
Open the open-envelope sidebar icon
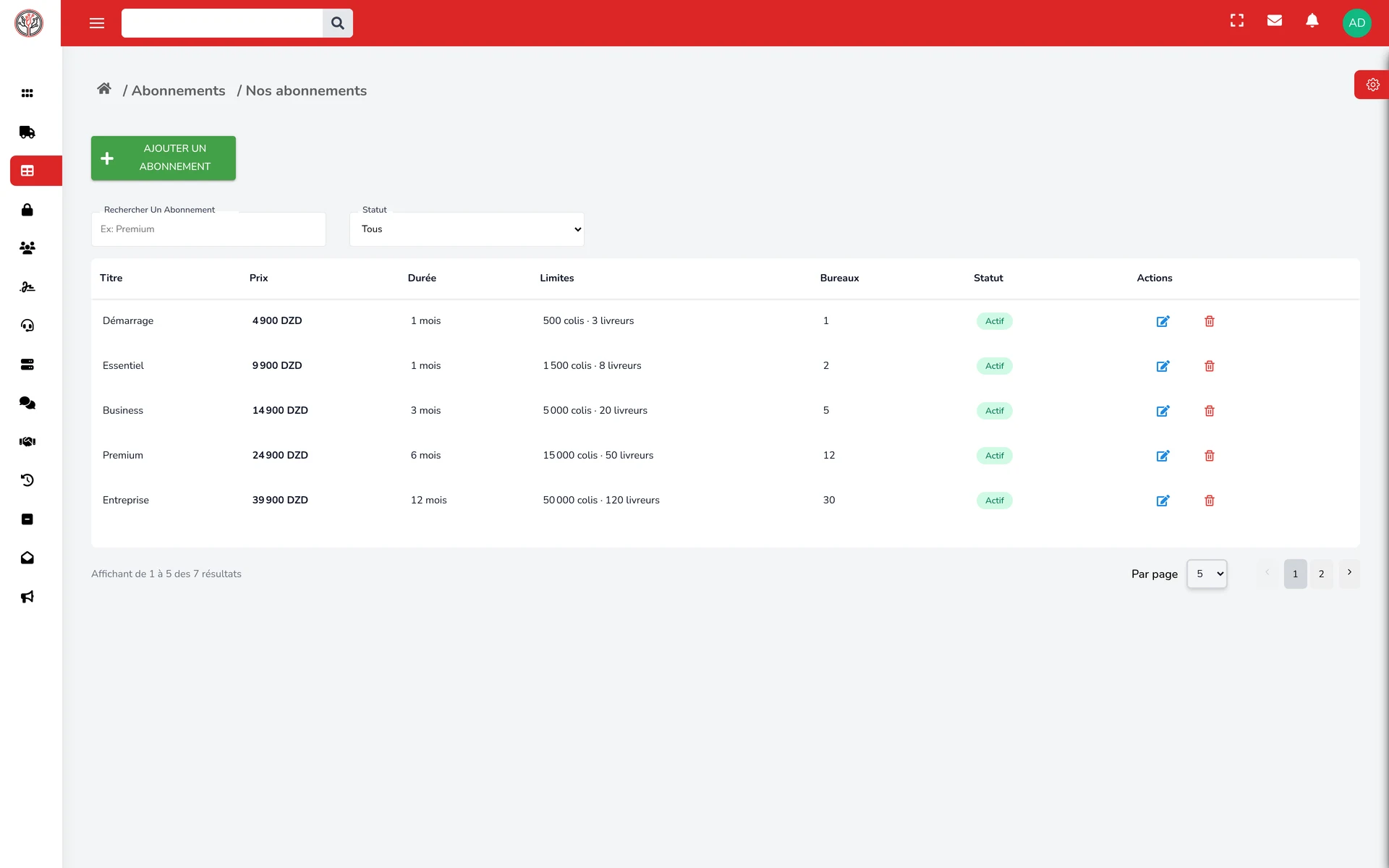[x=27, y=558]
